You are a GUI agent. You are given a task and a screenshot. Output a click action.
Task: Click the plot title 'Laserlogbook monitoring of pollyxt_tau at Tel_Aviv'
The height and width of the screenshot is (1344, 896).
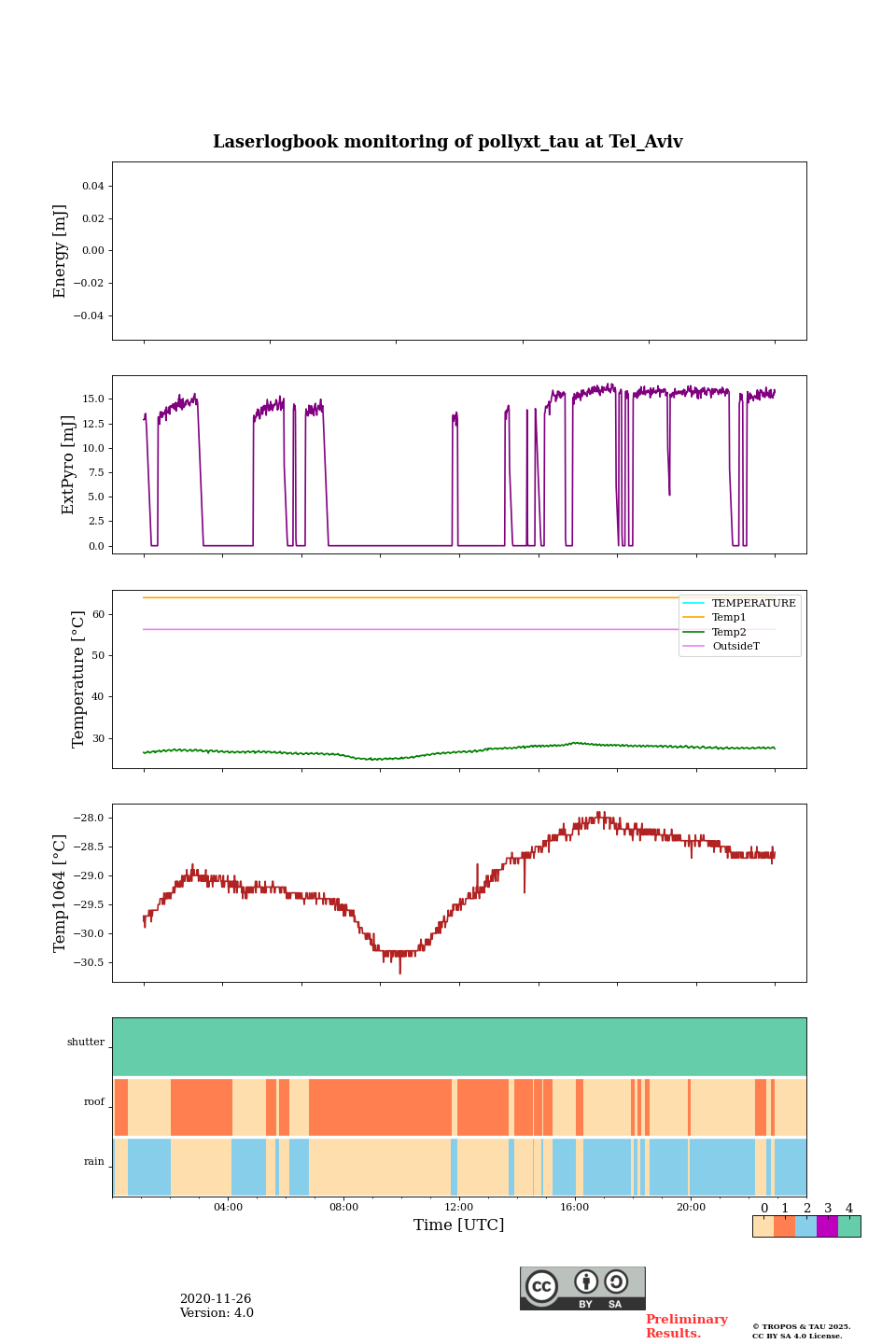pos(448,142)
